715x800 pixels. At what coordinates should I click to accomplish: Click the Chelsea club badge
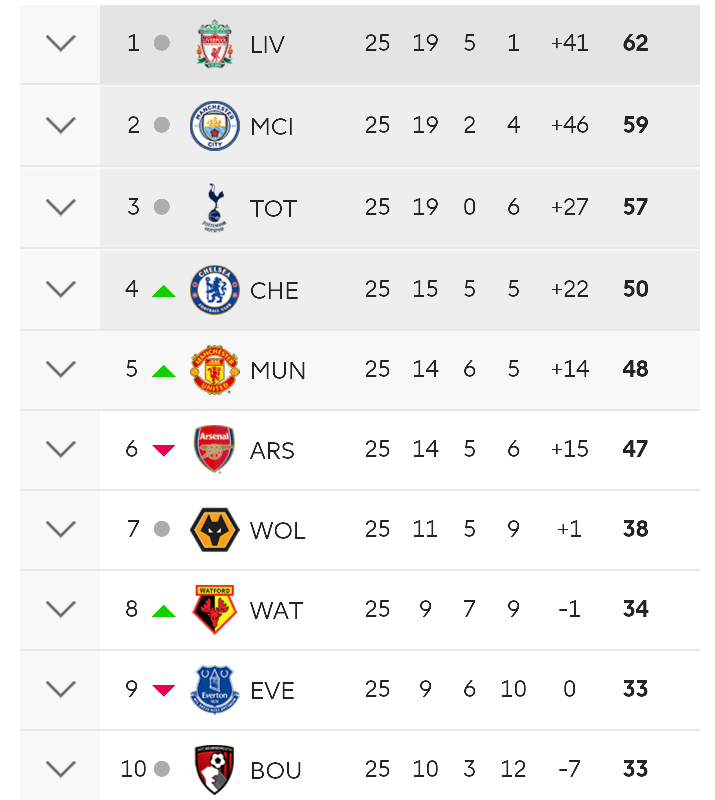[214, 289]
